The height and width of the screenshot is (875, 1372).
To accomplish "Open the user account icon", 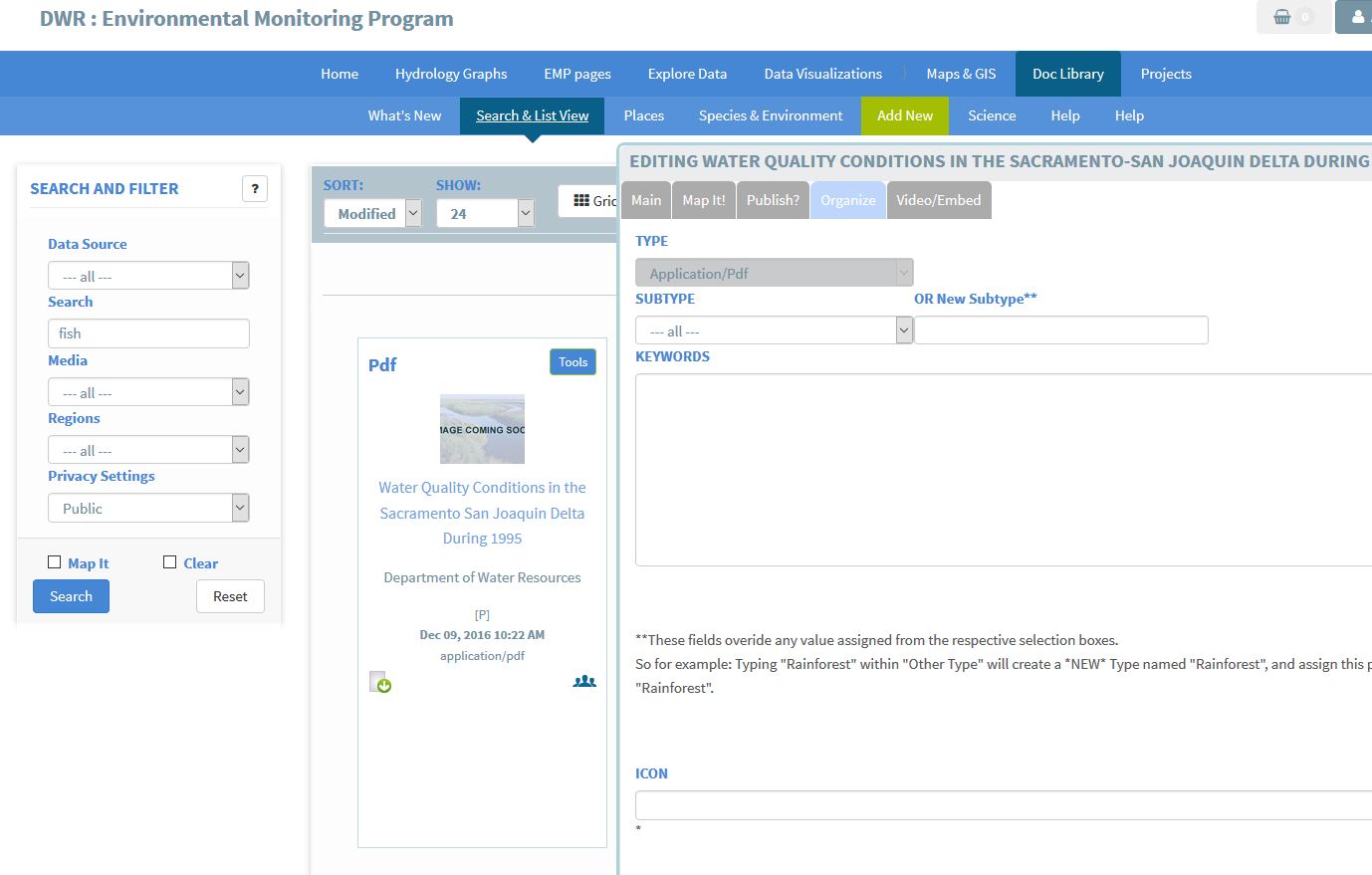I will click(x=1357, y=17).
